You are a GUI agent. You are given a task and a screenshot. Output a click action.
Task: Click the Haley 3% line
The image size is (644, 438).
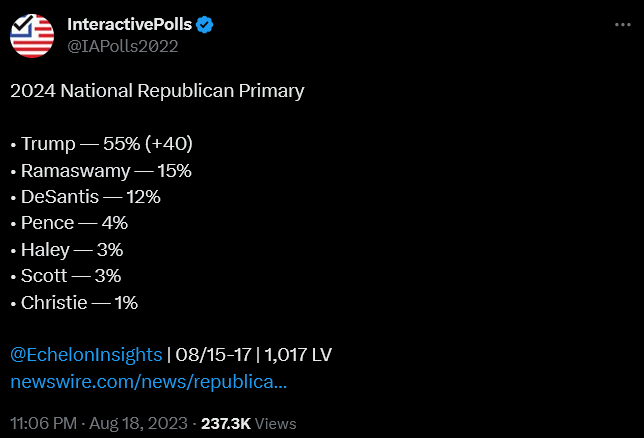[x=67, y=250]
